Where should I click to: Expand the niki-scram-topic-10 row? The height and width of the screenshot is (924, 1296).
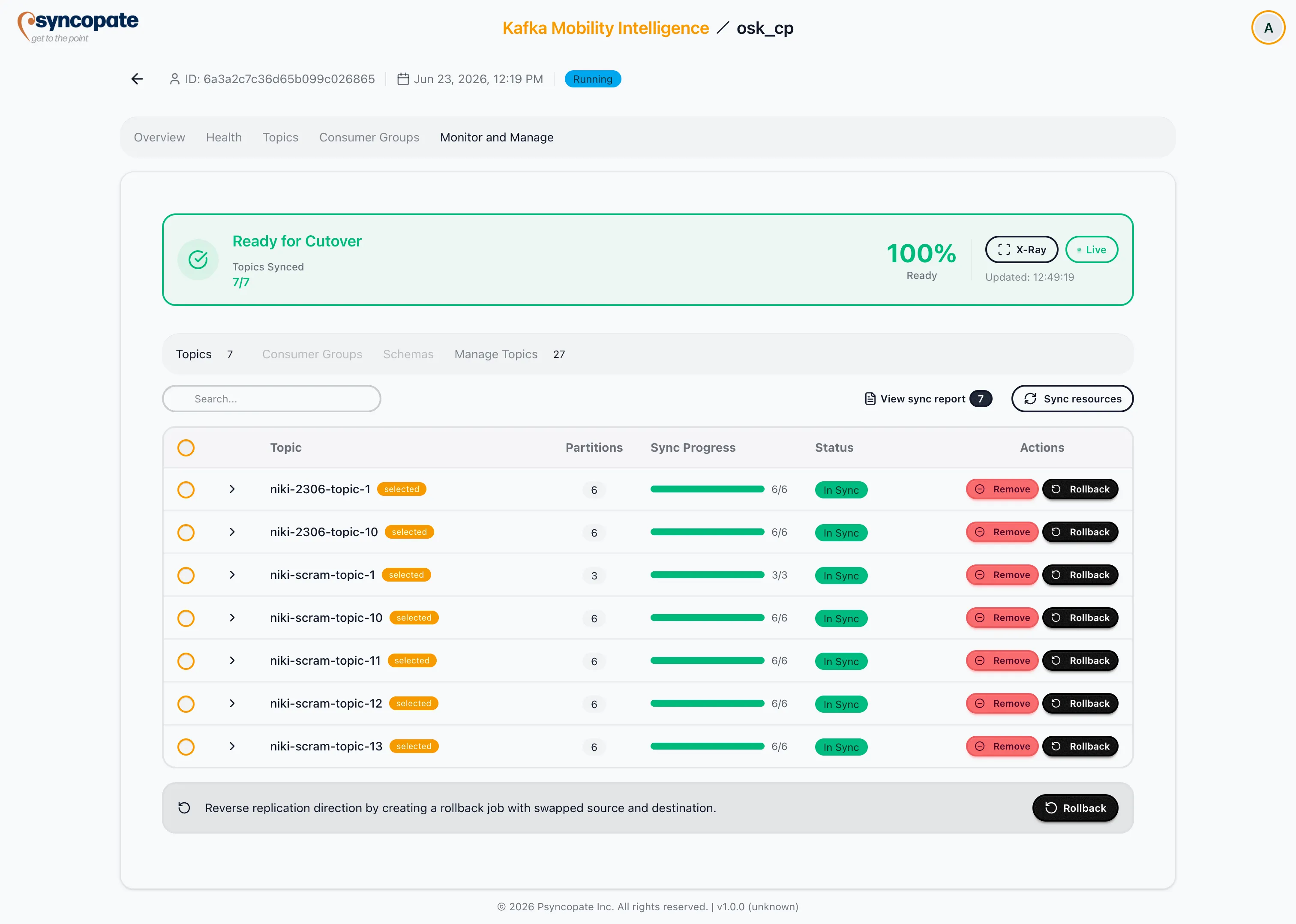[232, 618]
